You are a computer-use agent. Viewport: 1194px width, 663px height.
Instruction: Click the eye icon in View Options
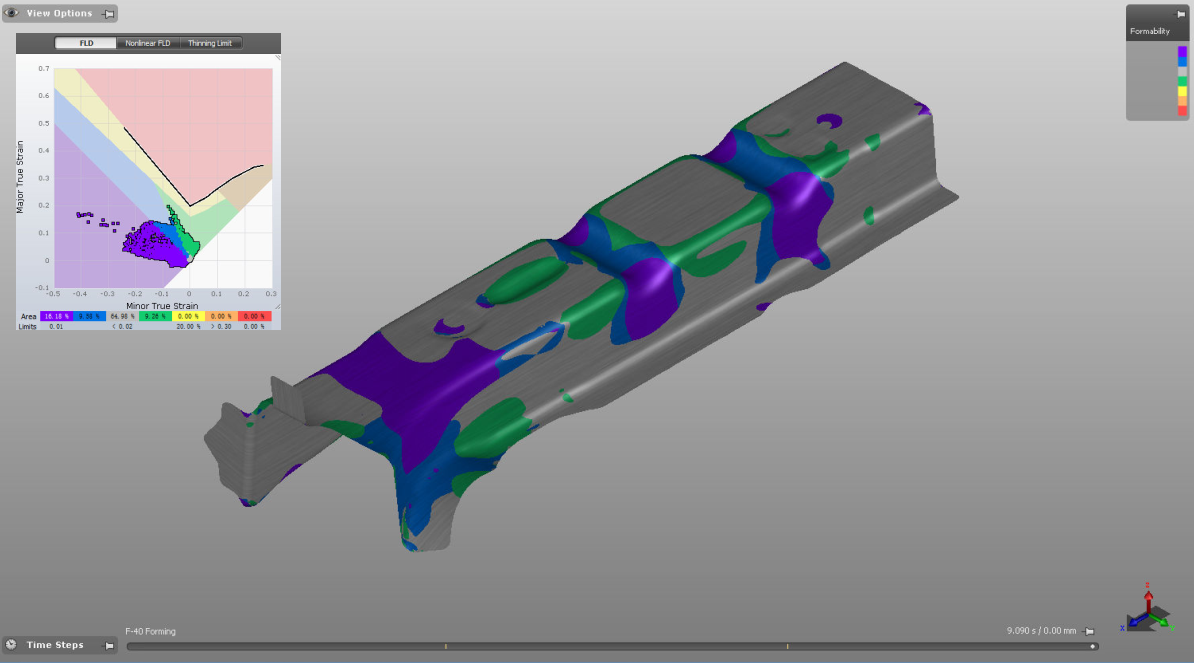pyautogui.click(x=12, y=14)
